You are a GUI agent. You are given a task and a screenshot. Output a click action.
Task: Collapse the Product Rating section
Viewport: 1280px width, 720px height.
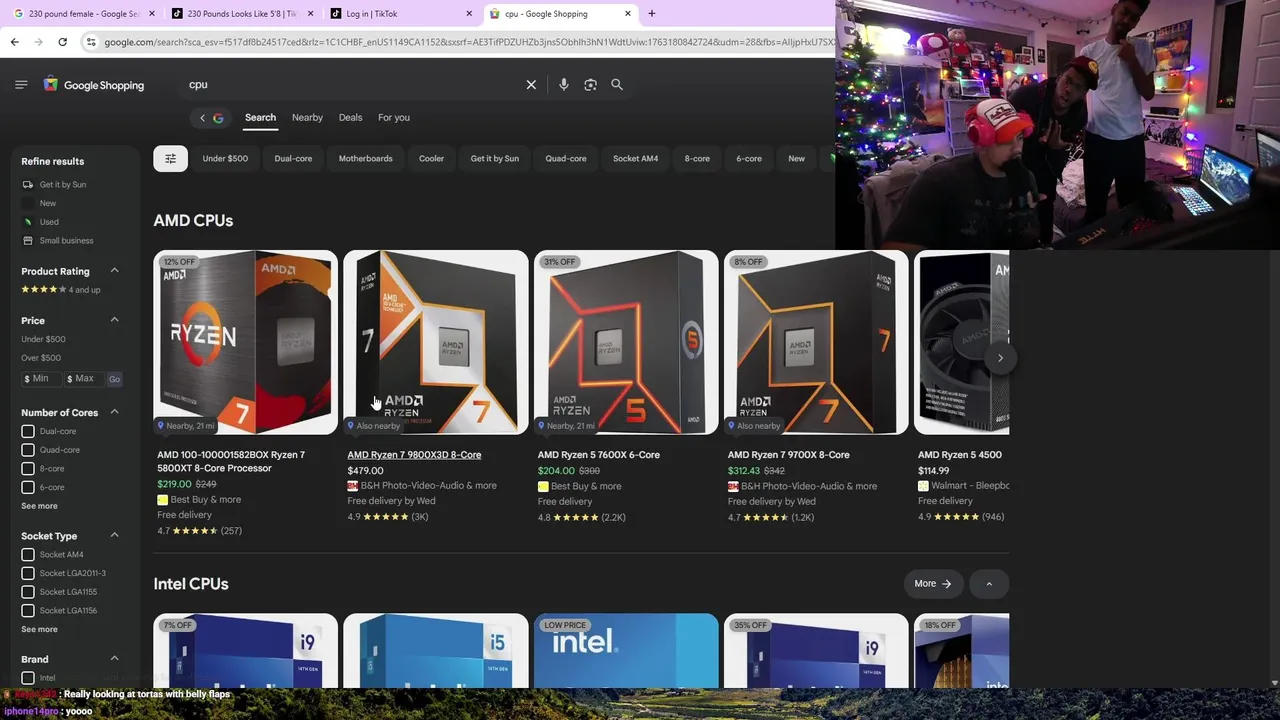pos(114,271)
